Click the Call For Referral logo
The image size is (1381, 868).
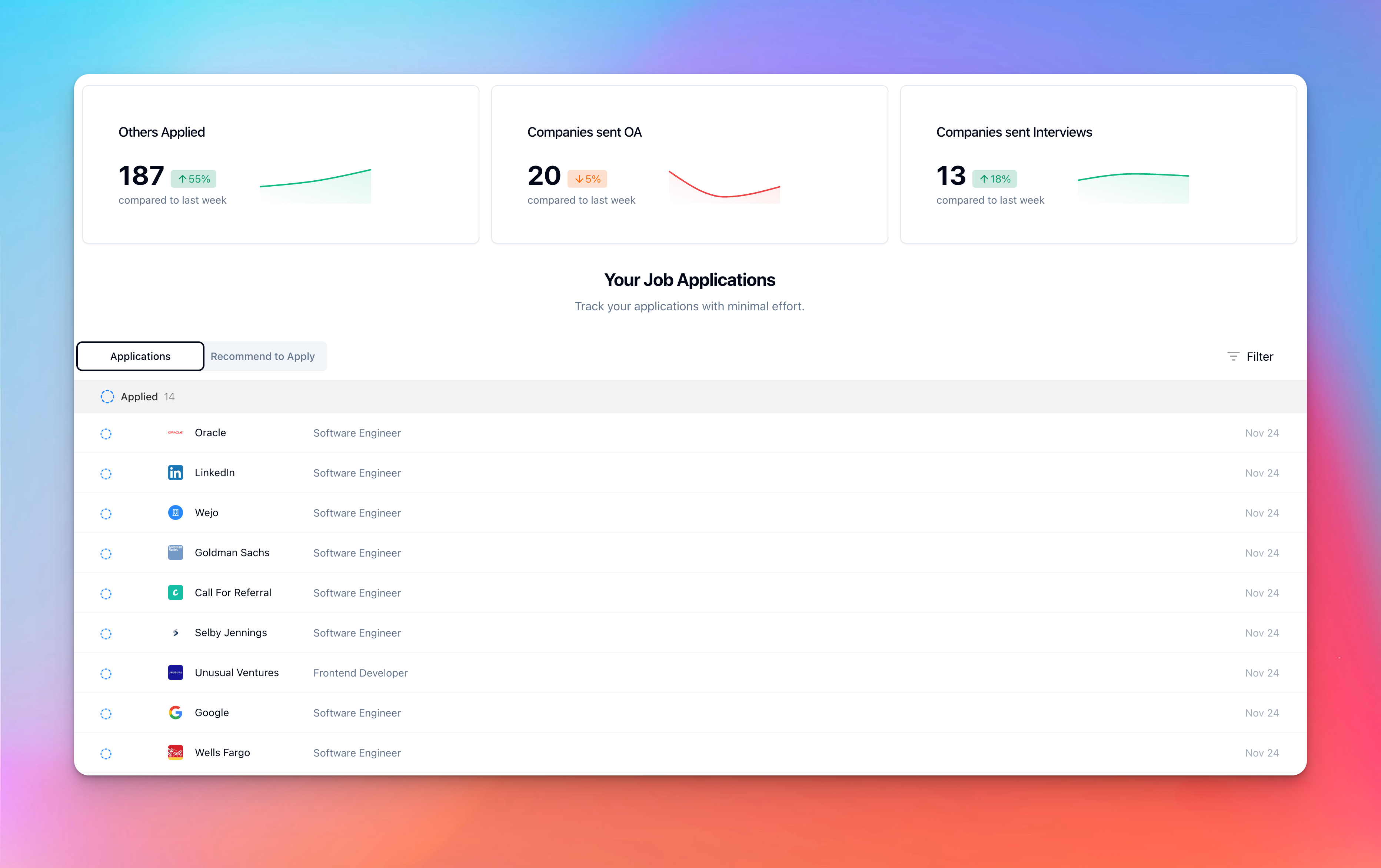pos(175,592)
